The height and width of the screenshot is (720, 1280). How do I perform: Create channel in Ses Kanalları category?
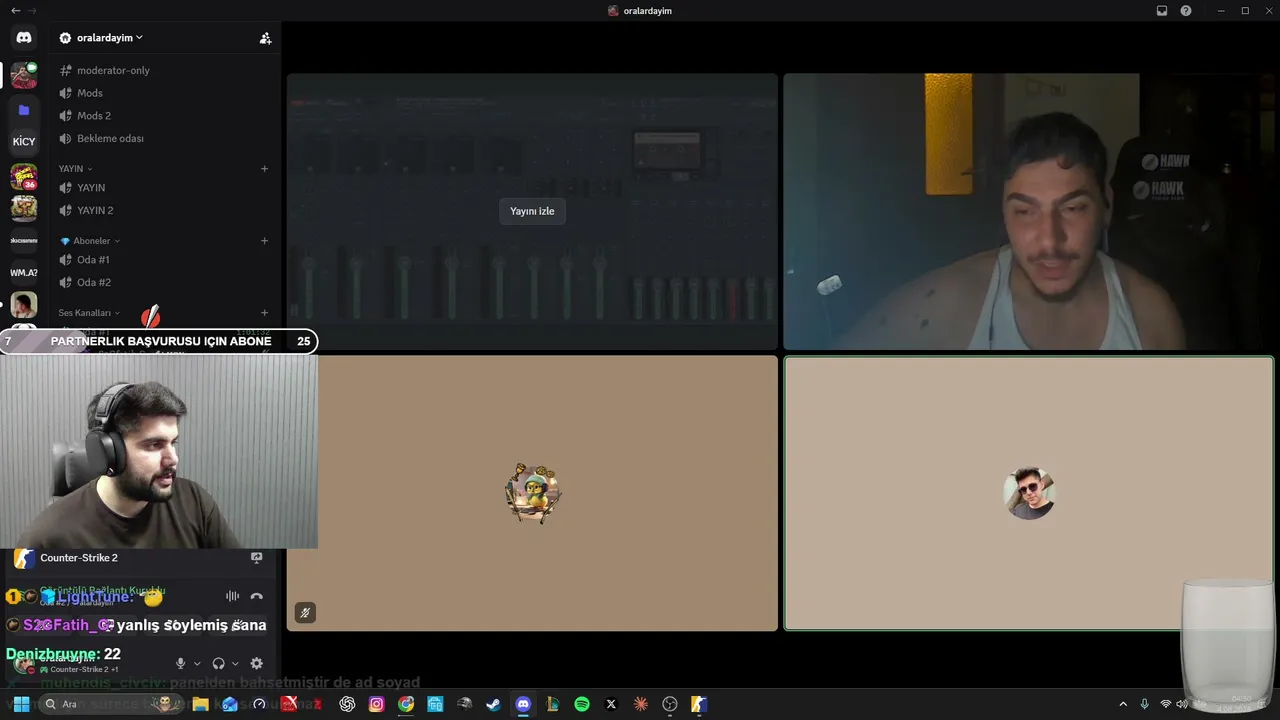coord(265,313)
